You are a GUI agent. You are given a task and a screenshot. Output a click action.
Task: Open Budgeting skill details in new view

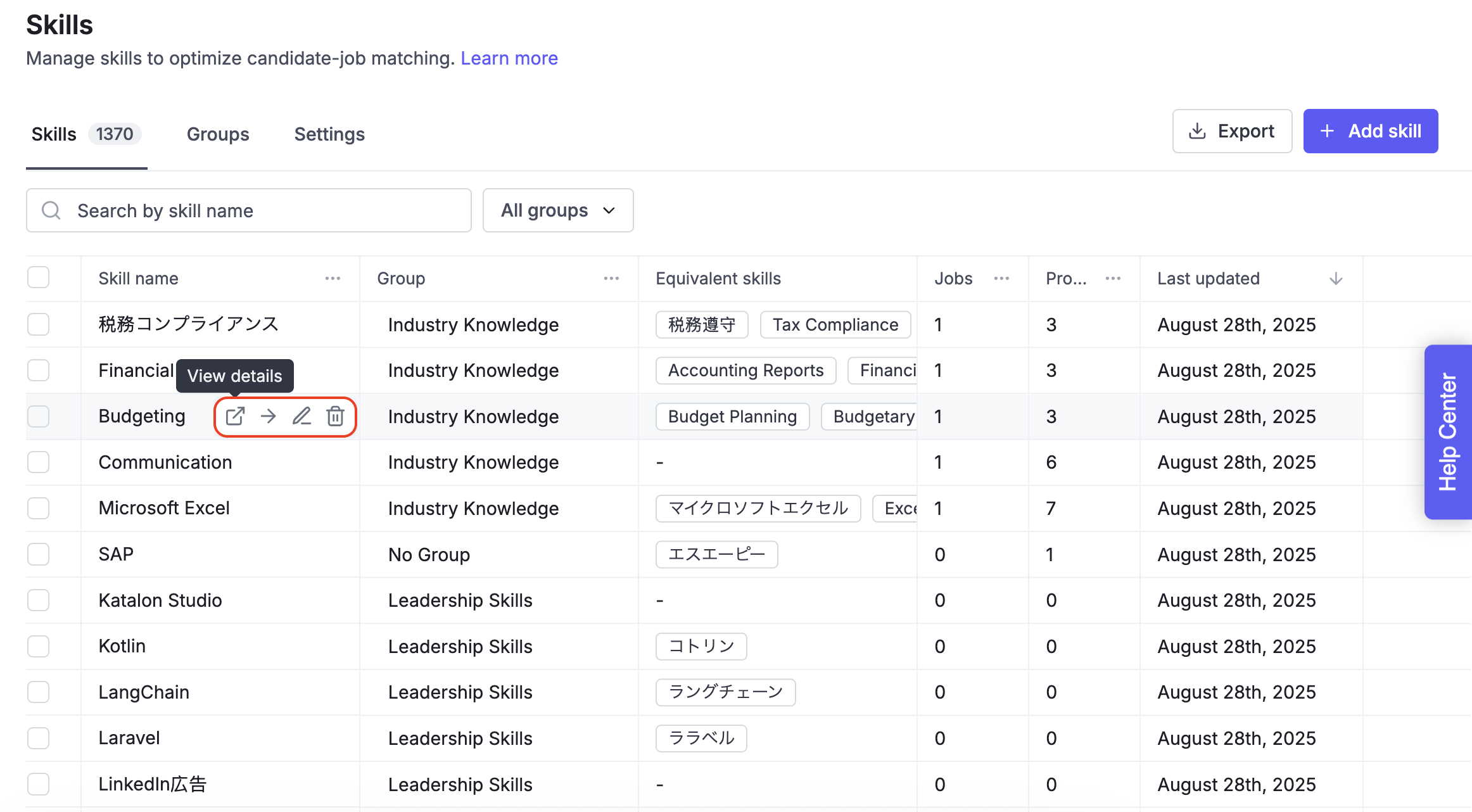click(x=235, y=416)
